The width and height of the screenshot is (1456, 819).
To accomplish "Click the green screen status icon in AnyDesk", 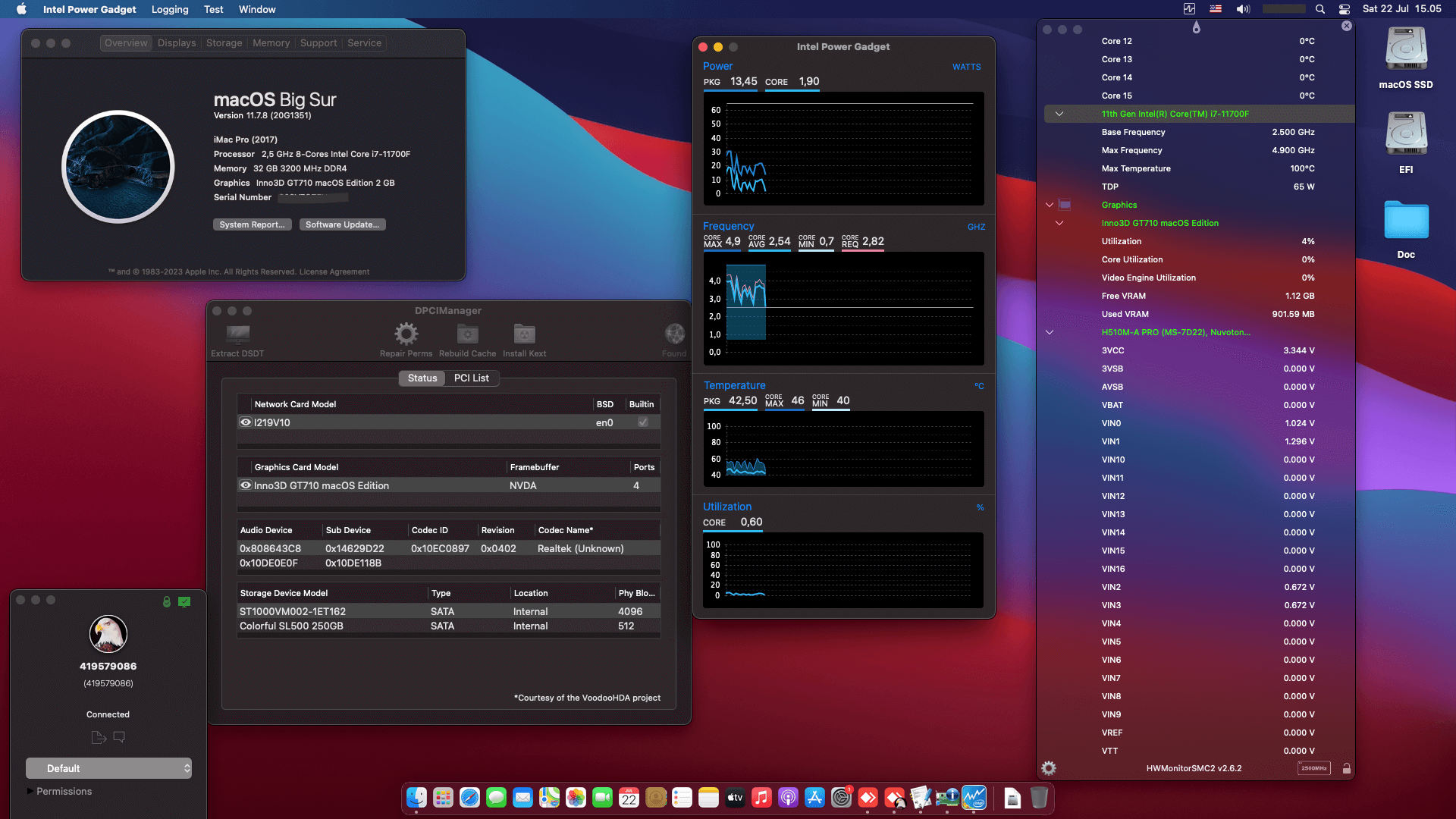I will [x=184, y=601].
